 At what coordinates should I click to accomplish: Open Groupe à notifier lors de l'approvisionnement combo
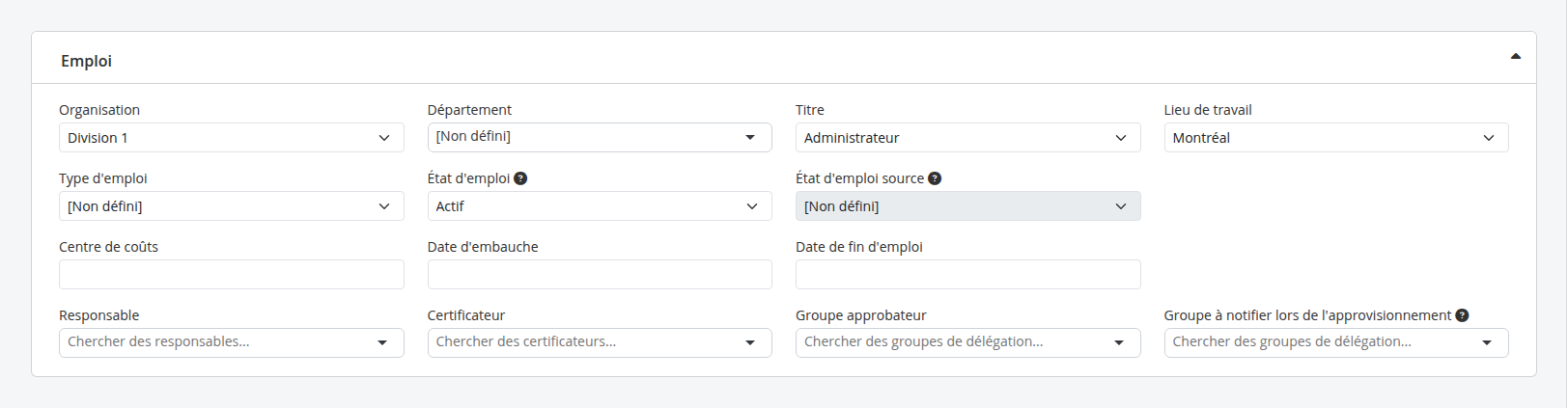pyautogui.click(x=1336, y=342)
